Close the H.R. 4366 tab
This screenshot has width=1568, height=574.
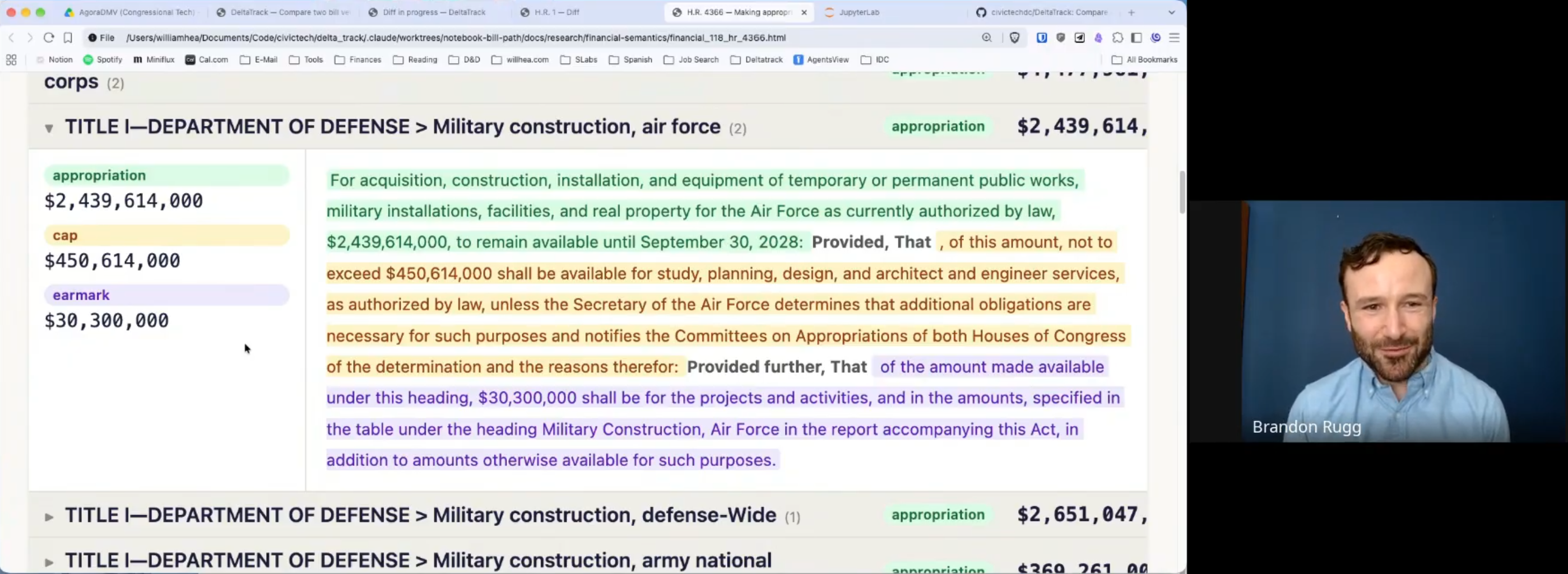[804, 12]
